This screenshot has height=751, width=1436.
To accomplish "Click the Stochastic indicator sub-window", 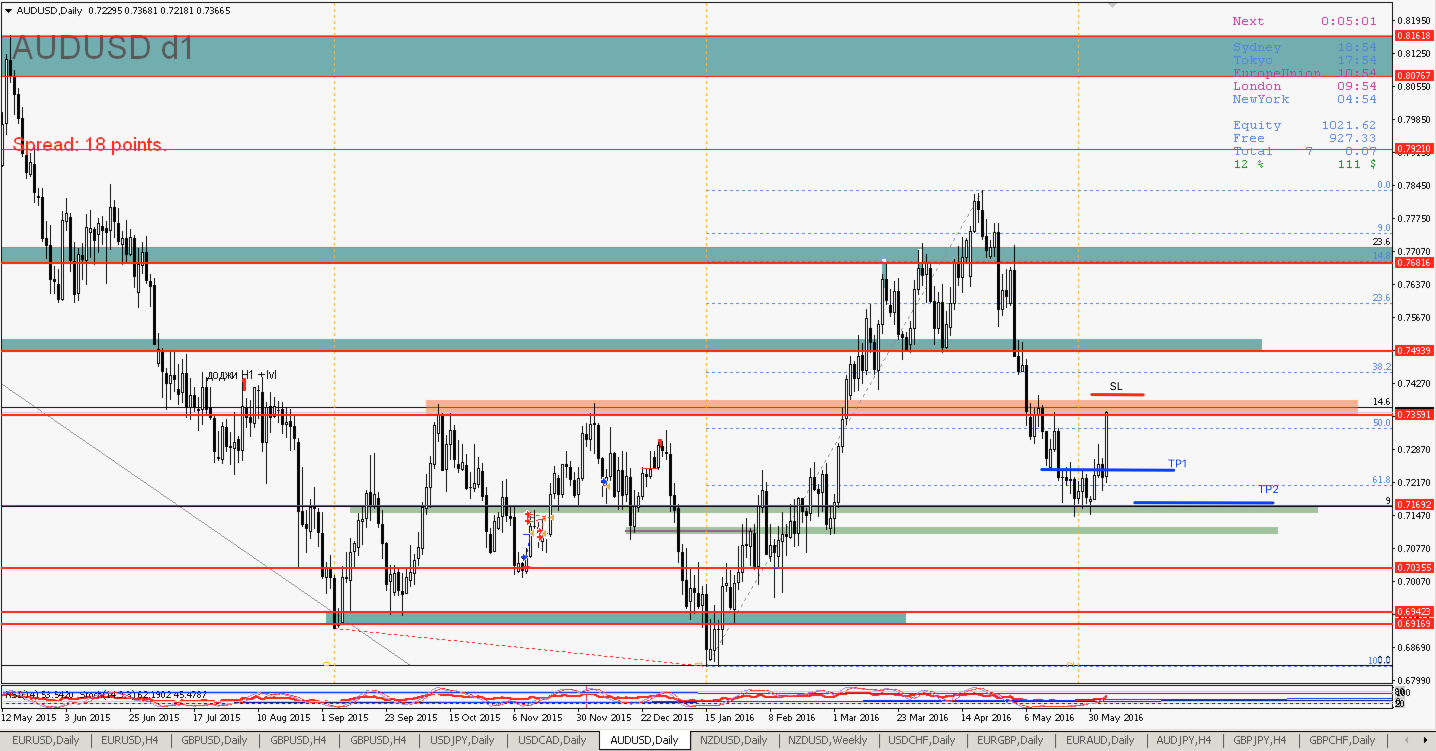I will 698,697.
